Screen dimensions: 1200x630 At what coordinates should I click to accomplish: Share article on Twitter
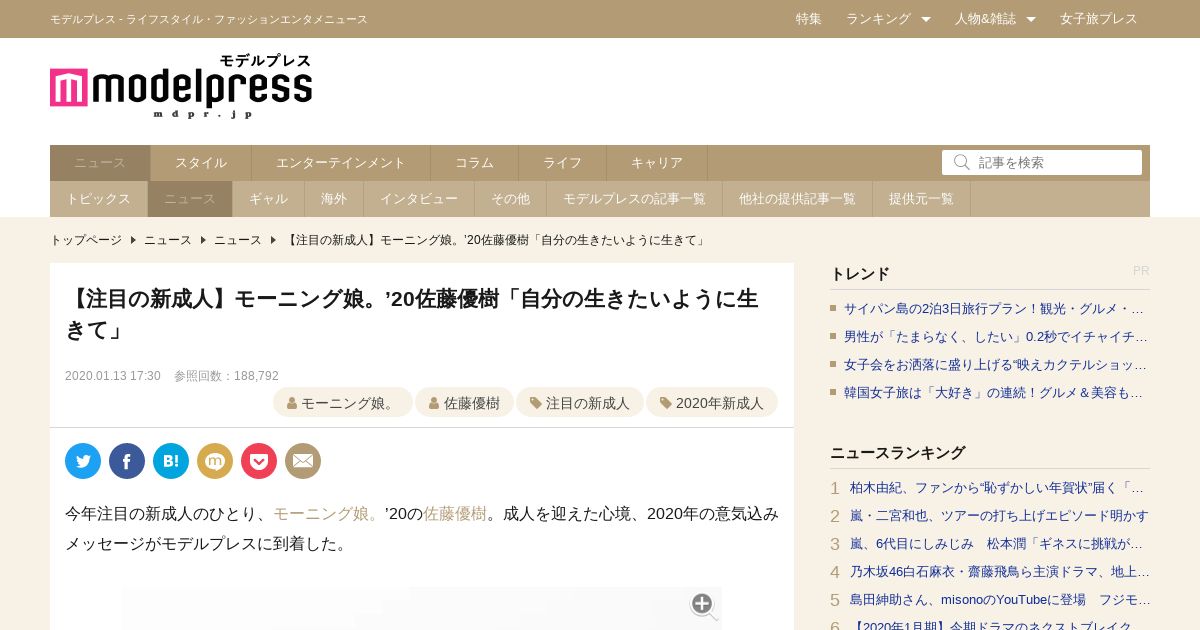pyautogui.click(x=83, y=461)
